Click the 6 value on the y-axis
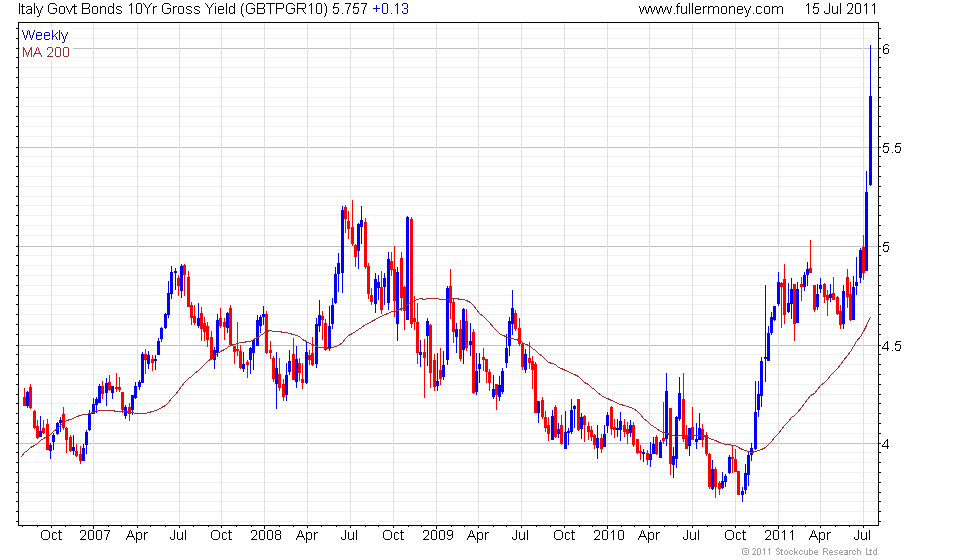Screen dimensions: 960x560 (x=886, y=50)
